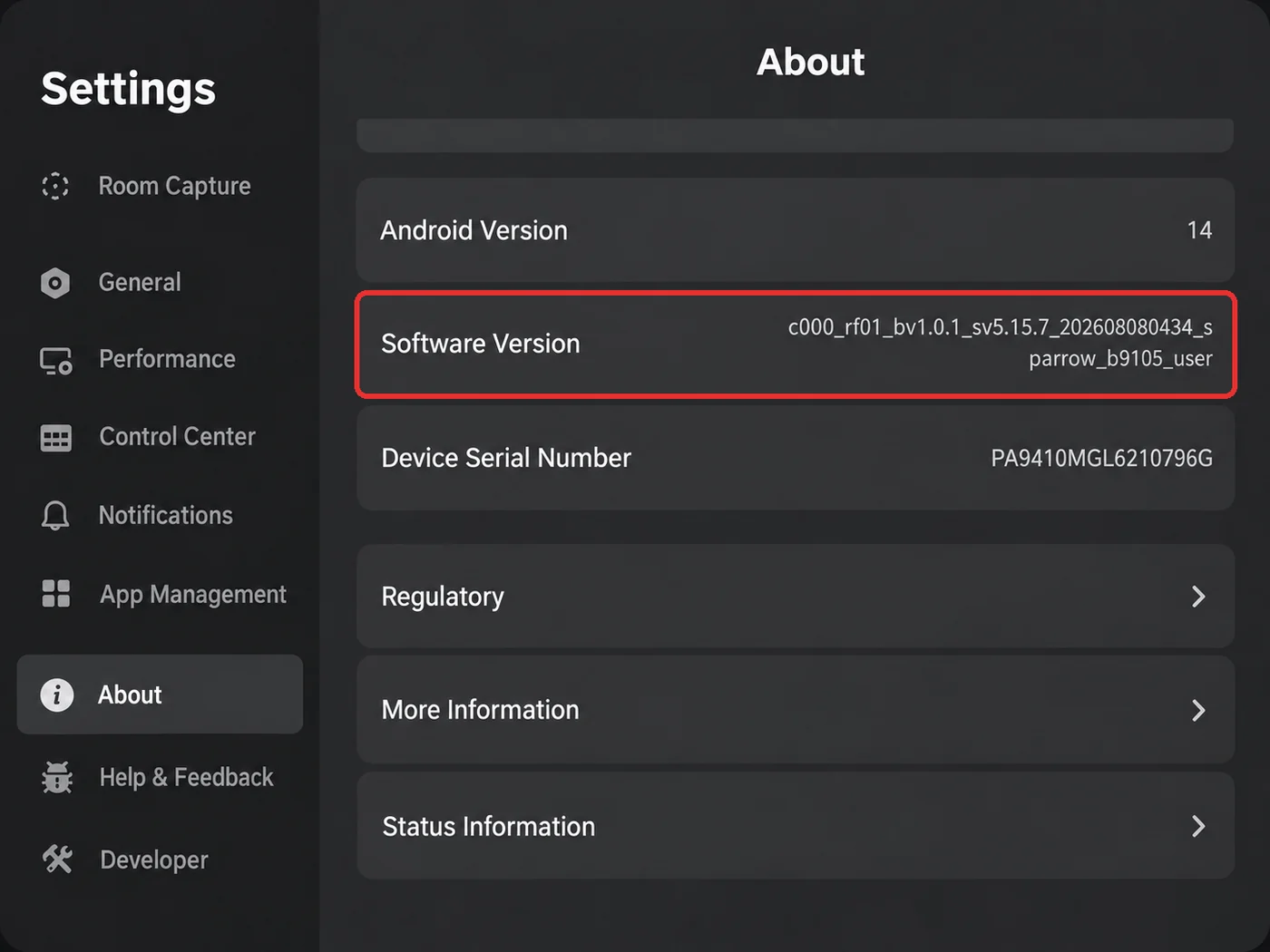Open Room Capture settings
The height and width of the screenshot is (952, 1270).
(174, 186)
